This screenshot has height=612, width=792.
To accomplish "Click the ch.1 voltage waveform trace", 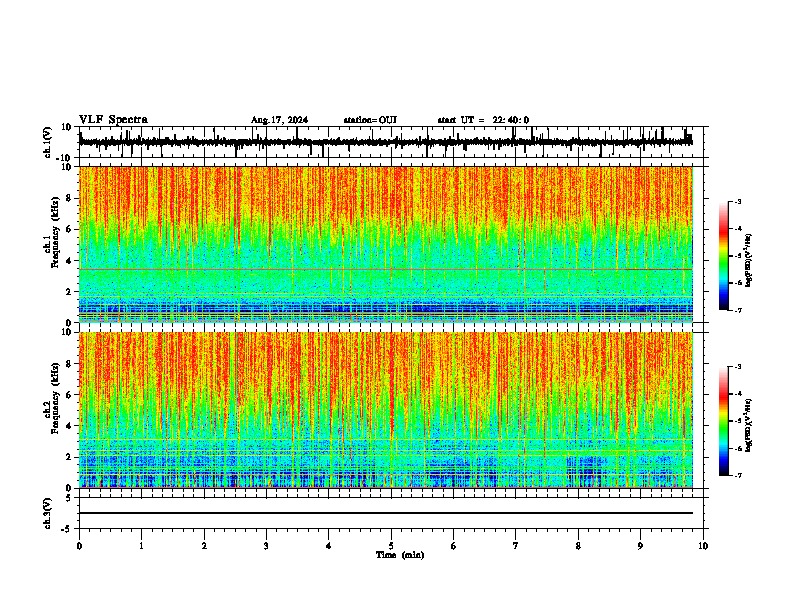I will [385, 142].
